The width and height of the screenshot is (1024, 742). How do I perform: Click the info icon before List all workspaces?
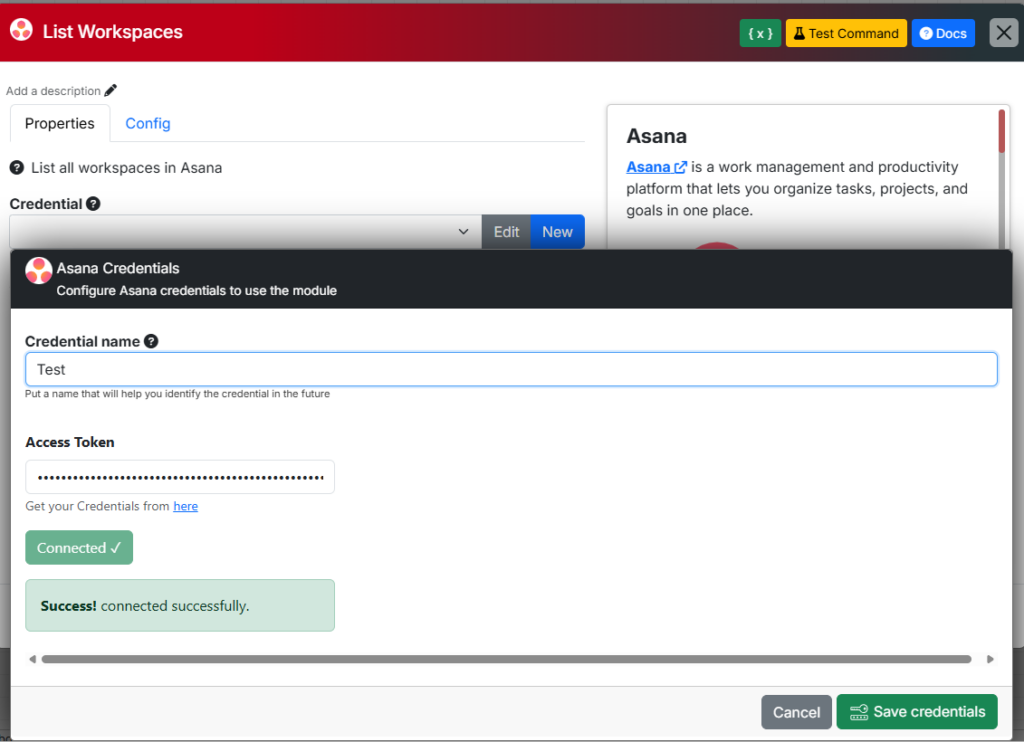pyautogui.click(x=17, y=168)
